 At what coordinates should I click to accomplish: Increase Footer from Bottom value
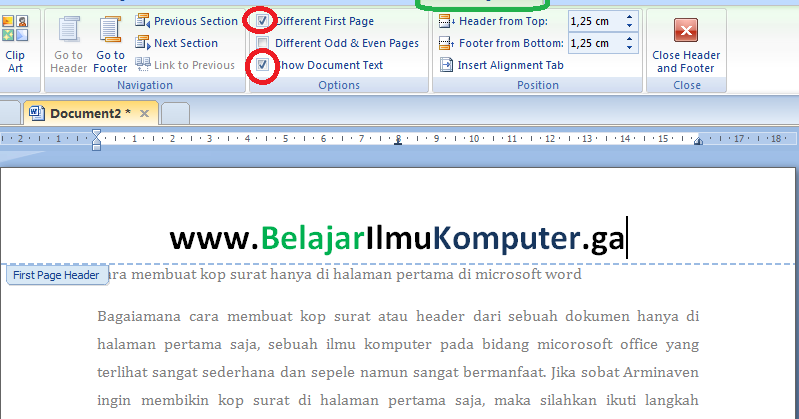coord(630,39)
